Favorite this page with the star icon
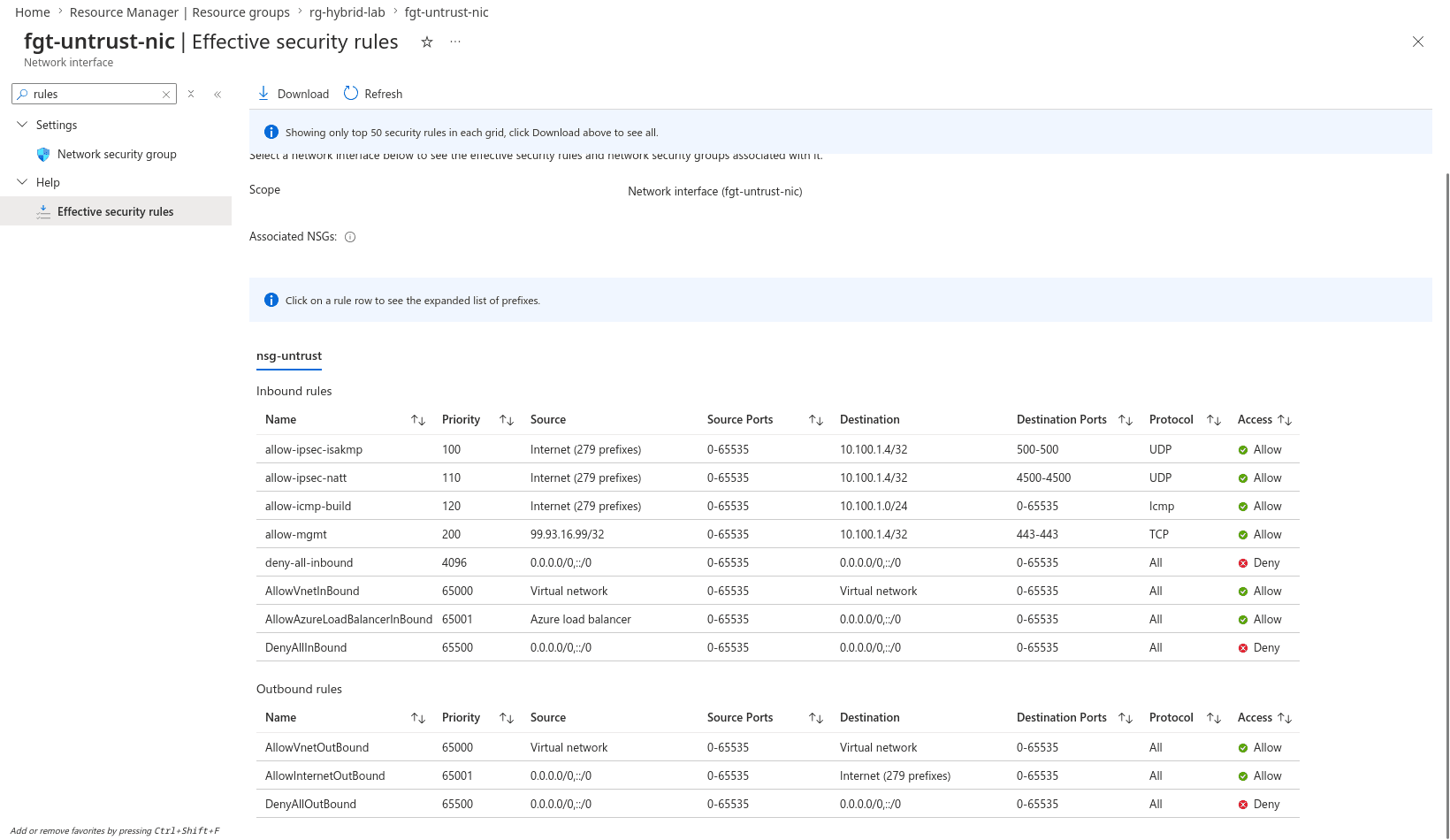 427,42
